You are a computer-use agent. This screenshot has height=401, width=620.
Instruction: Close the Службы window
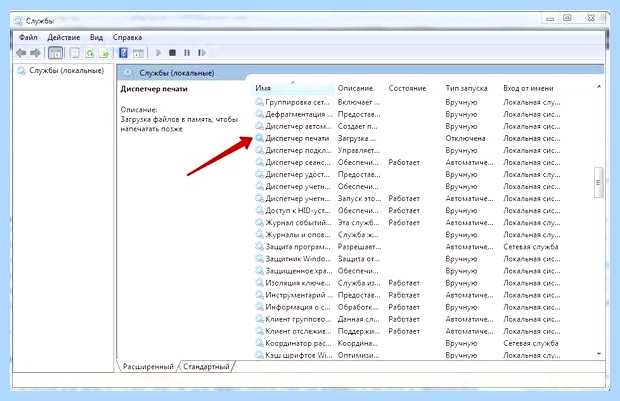(x=591, y=19)
